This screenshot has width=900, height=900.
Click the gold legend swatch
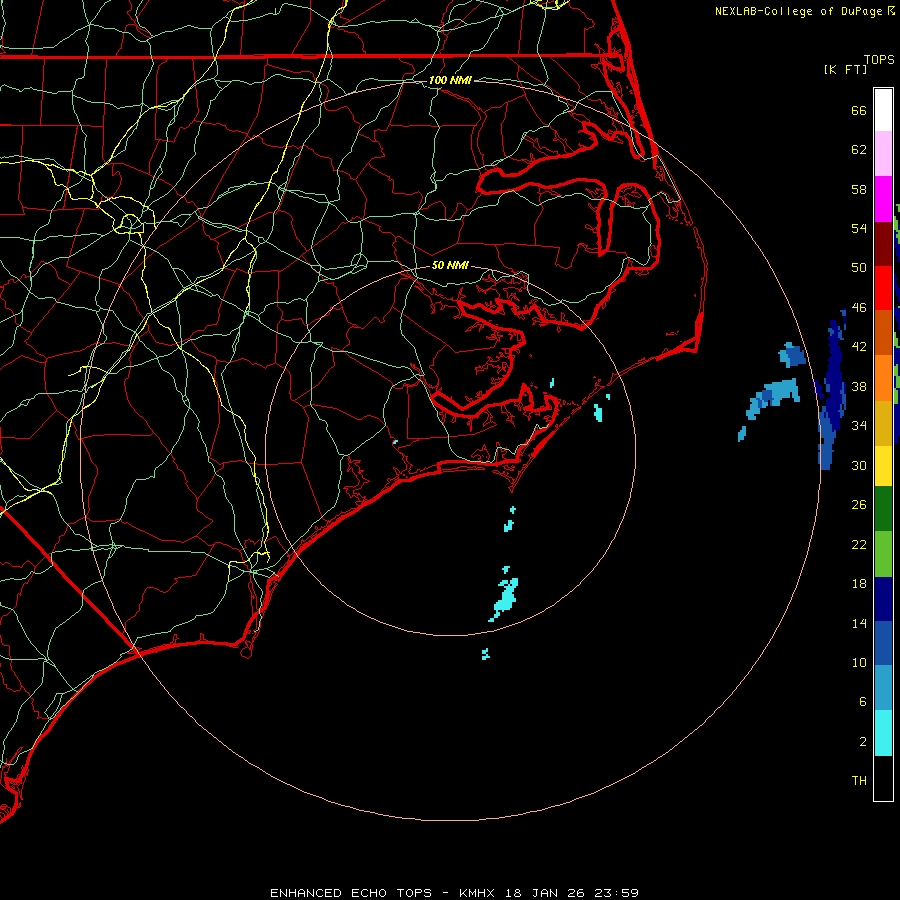(883, 422)
